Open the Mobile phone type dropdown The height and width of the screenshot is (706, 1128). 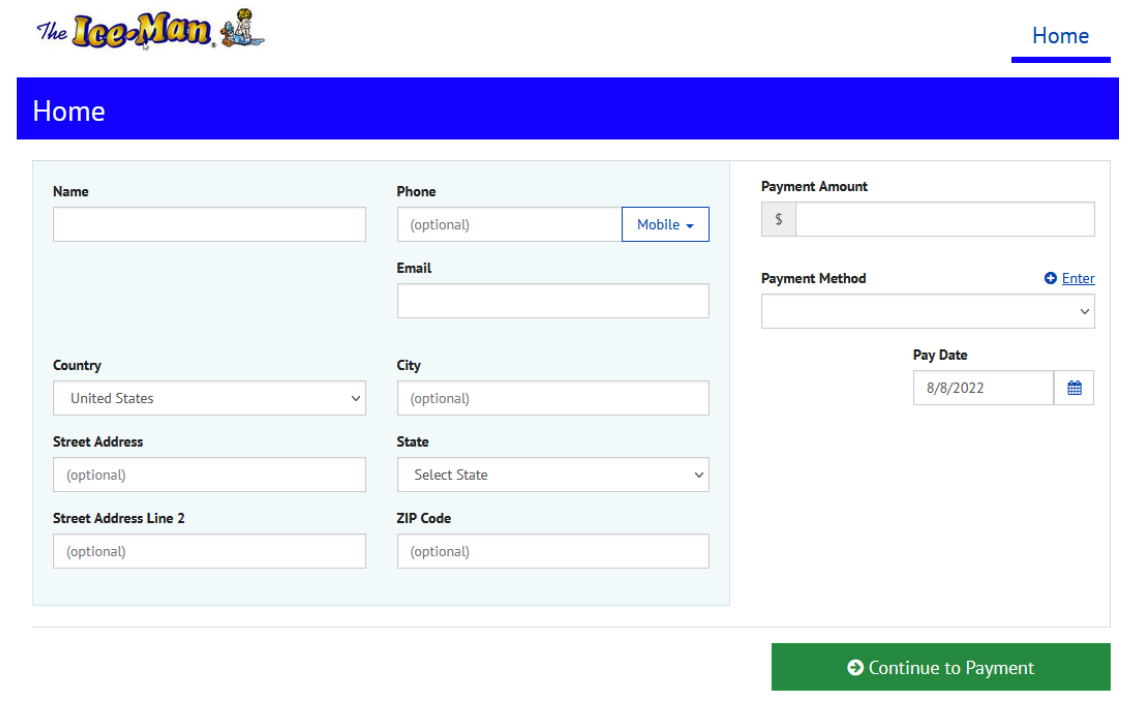coord(665,225)
